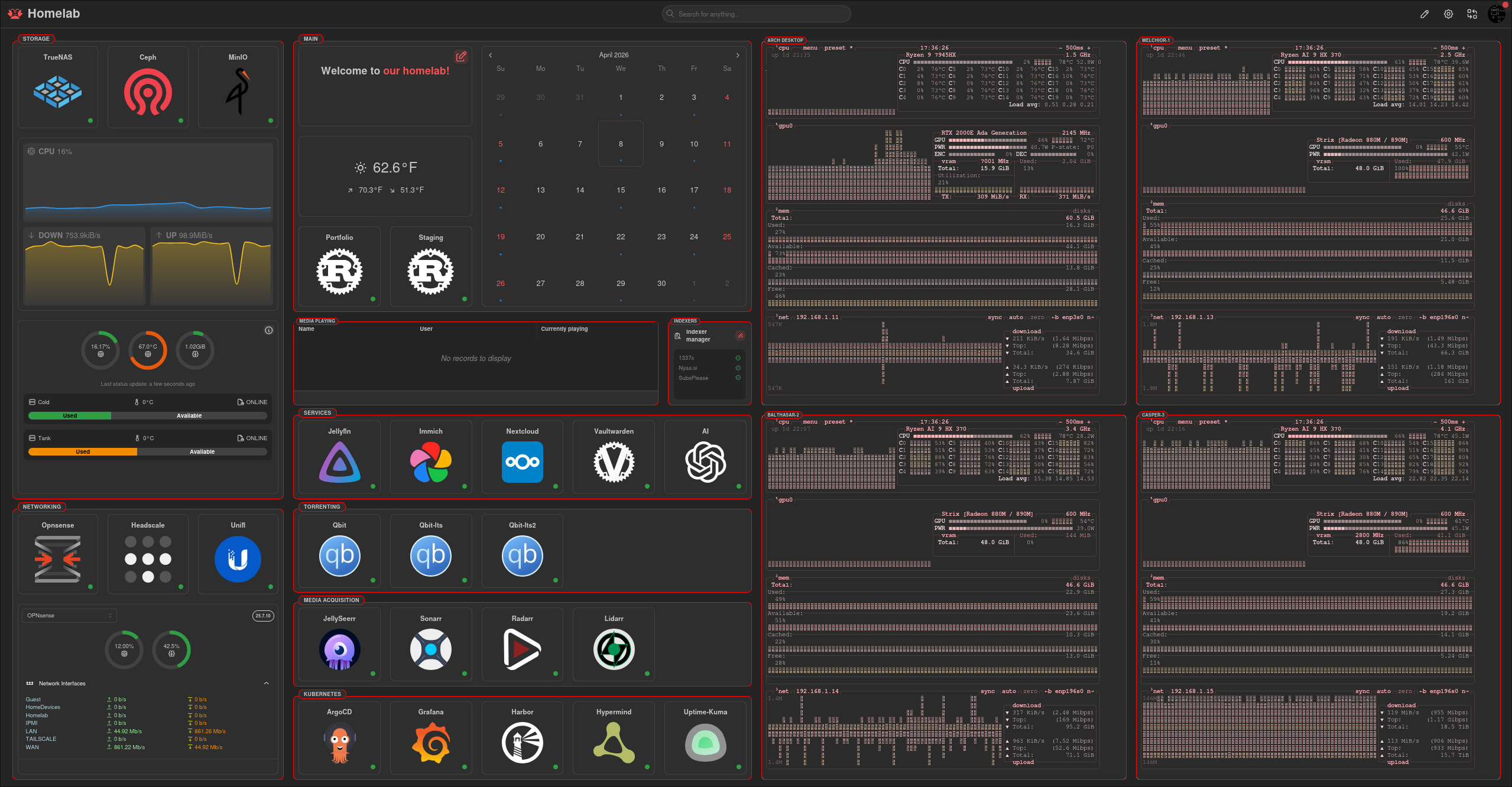Open Immich service
This screenshot has width=1512, height=787.
point(431,457)
